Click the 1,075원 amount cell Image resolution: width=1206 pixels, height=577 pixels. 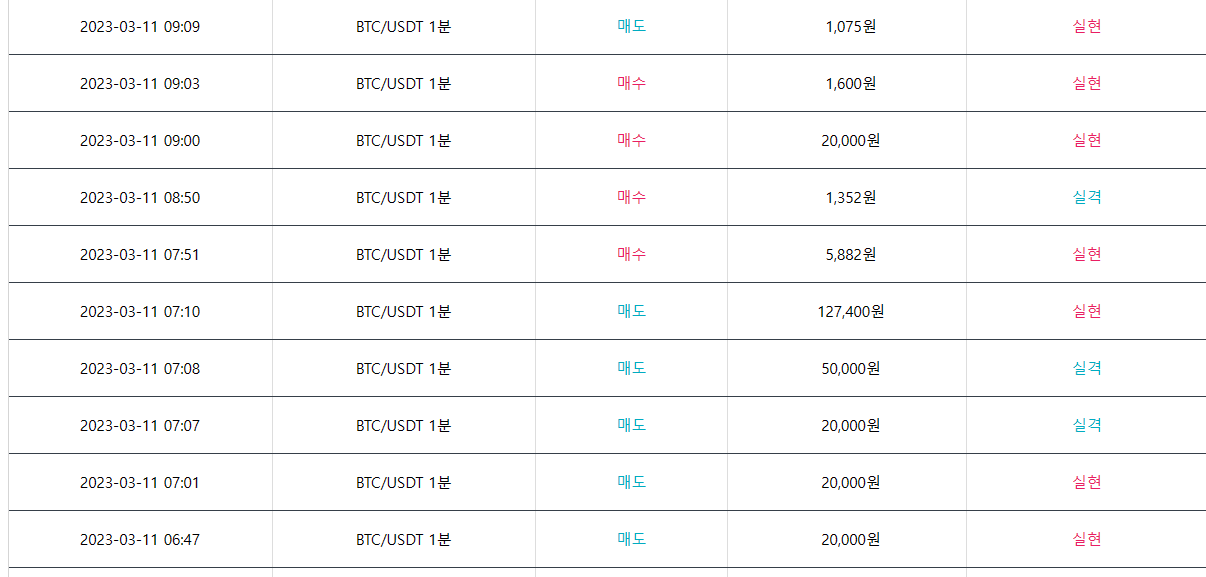851,26
